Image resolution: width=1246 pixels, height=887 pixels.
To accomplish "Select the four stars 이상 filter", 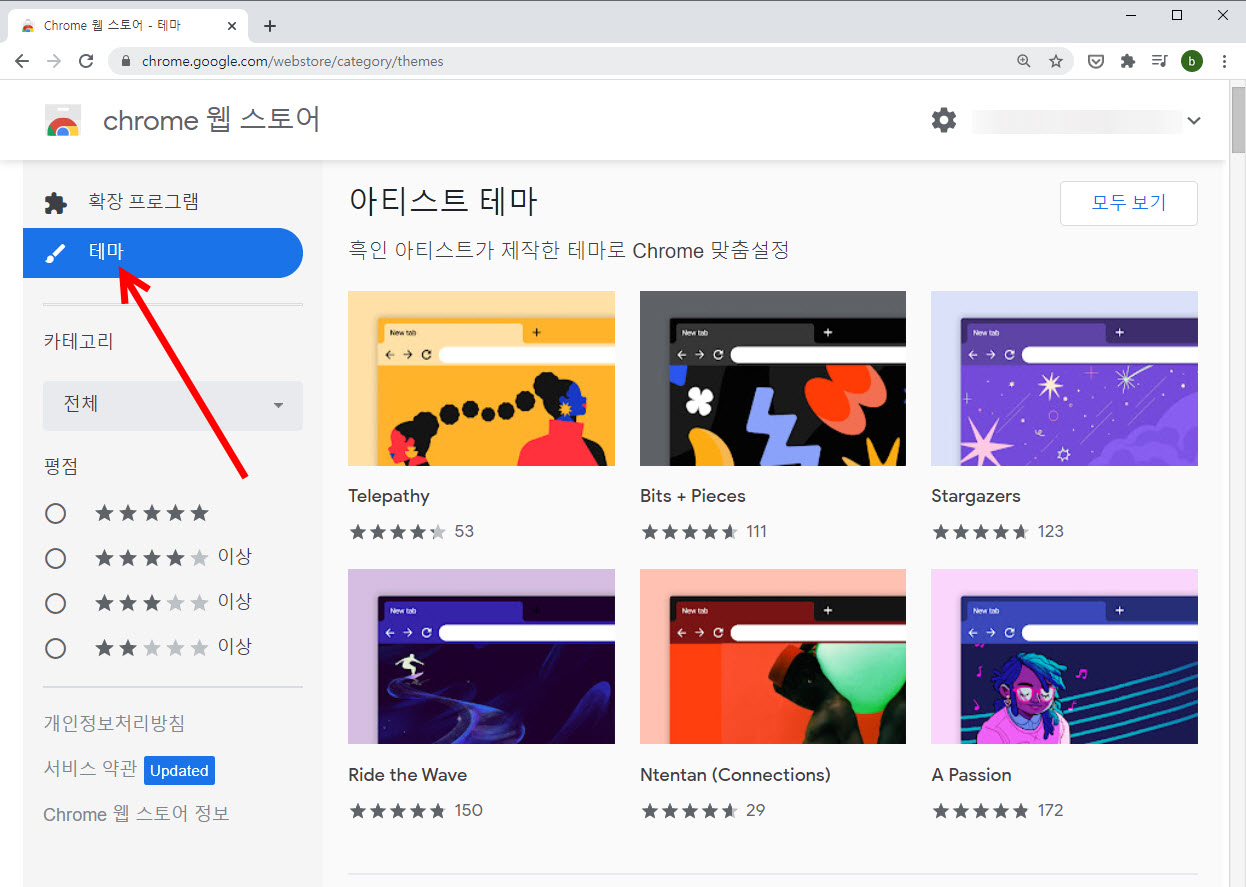I will click(56, 558).
